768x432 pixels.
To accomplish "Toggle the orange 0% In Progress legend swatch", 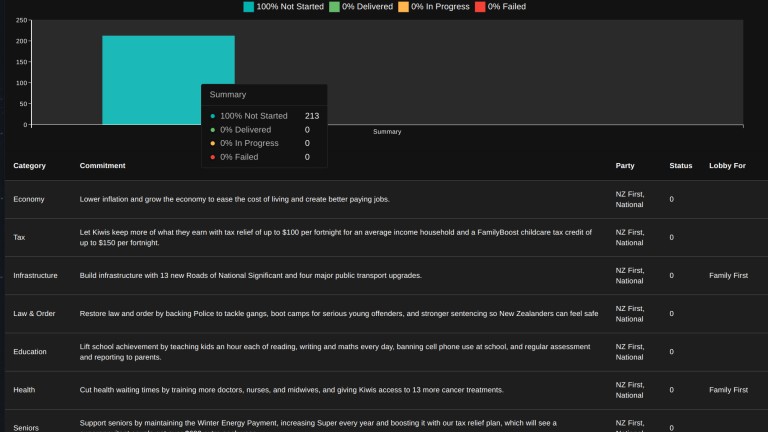I will [404, 7].
